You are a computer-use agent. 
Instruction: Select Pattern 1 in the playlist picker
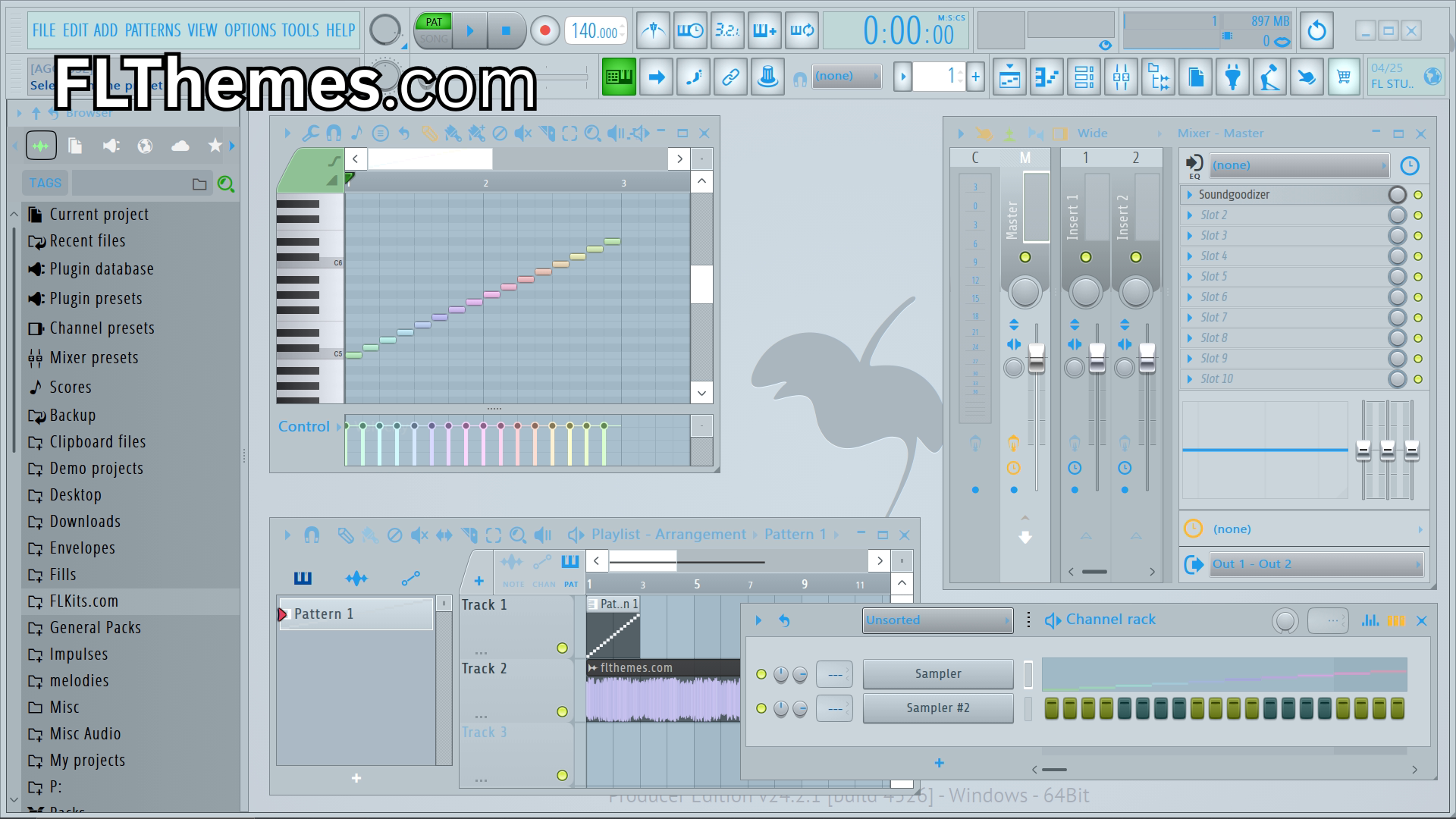tap(356, 614)
